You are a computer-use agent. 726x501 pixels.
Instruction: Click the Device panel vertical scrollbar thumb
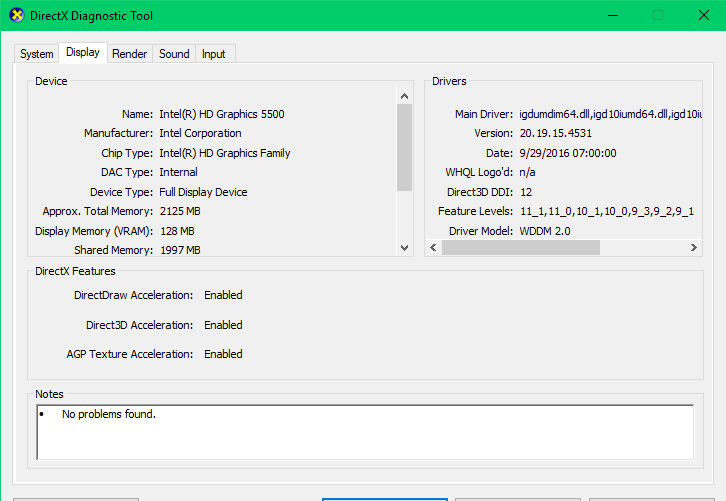[404, 147]
